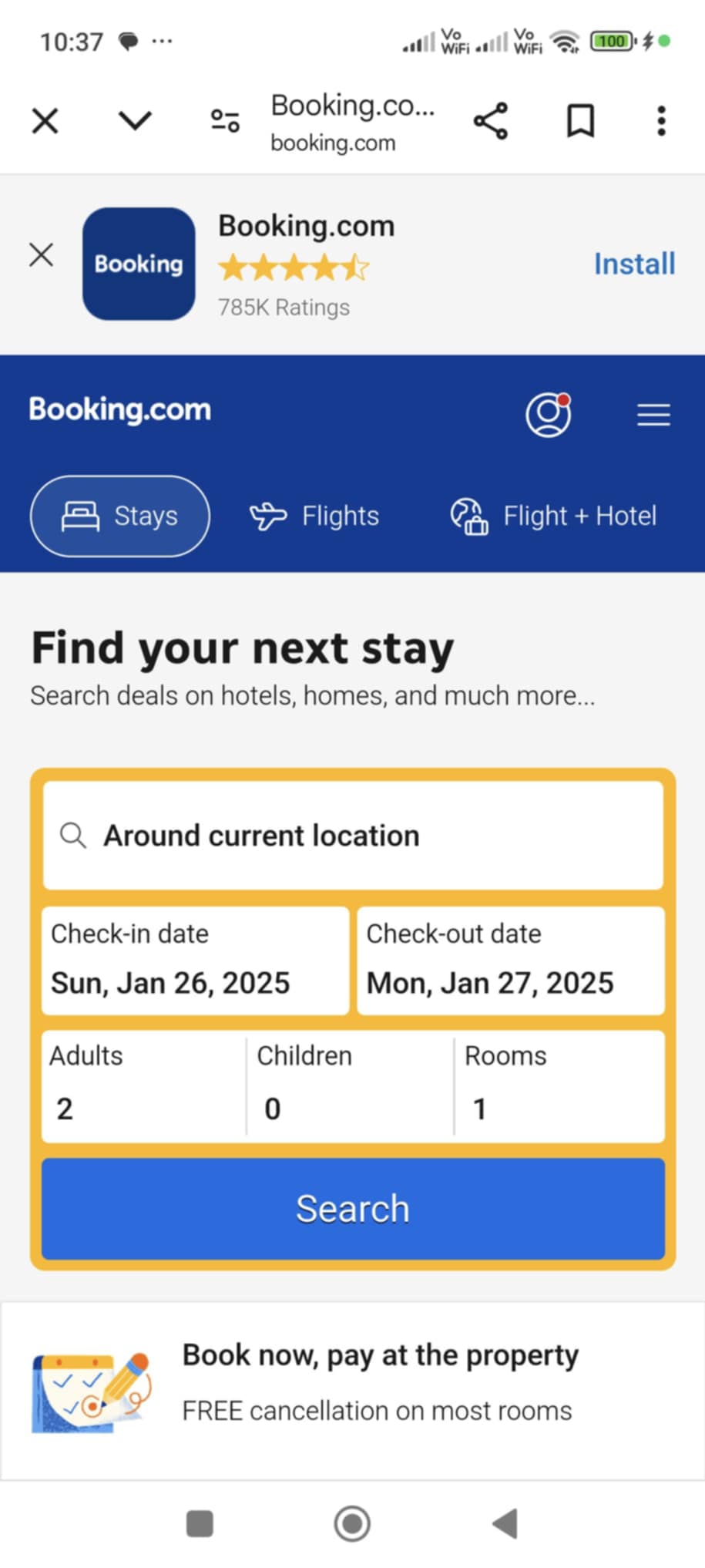Minimize browser using the down chevron
Image resolution: width=705 pixels, height=1568 pixels.
135,121
